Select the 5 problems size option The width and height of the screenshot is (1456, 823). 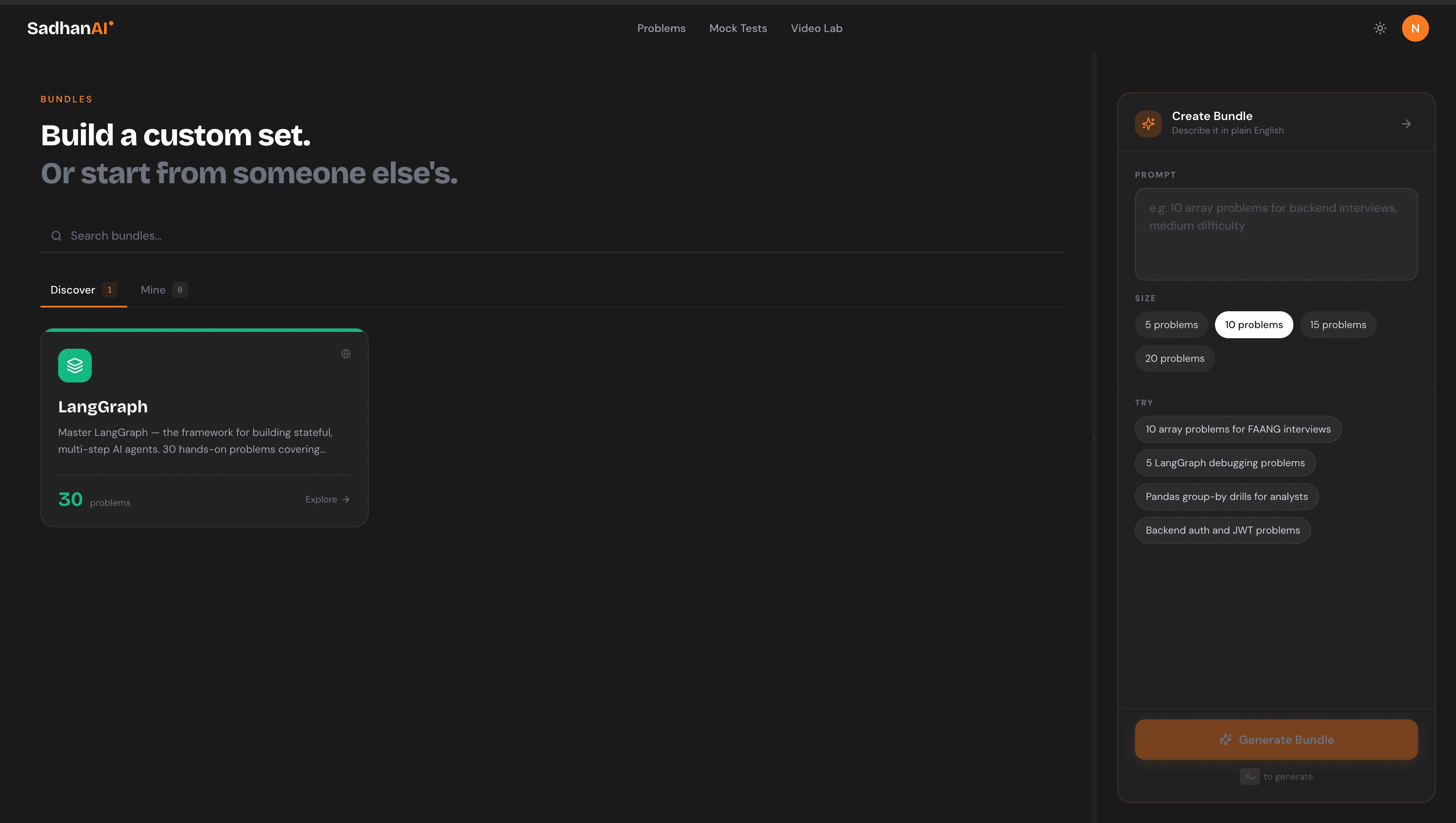[1171, 324]
